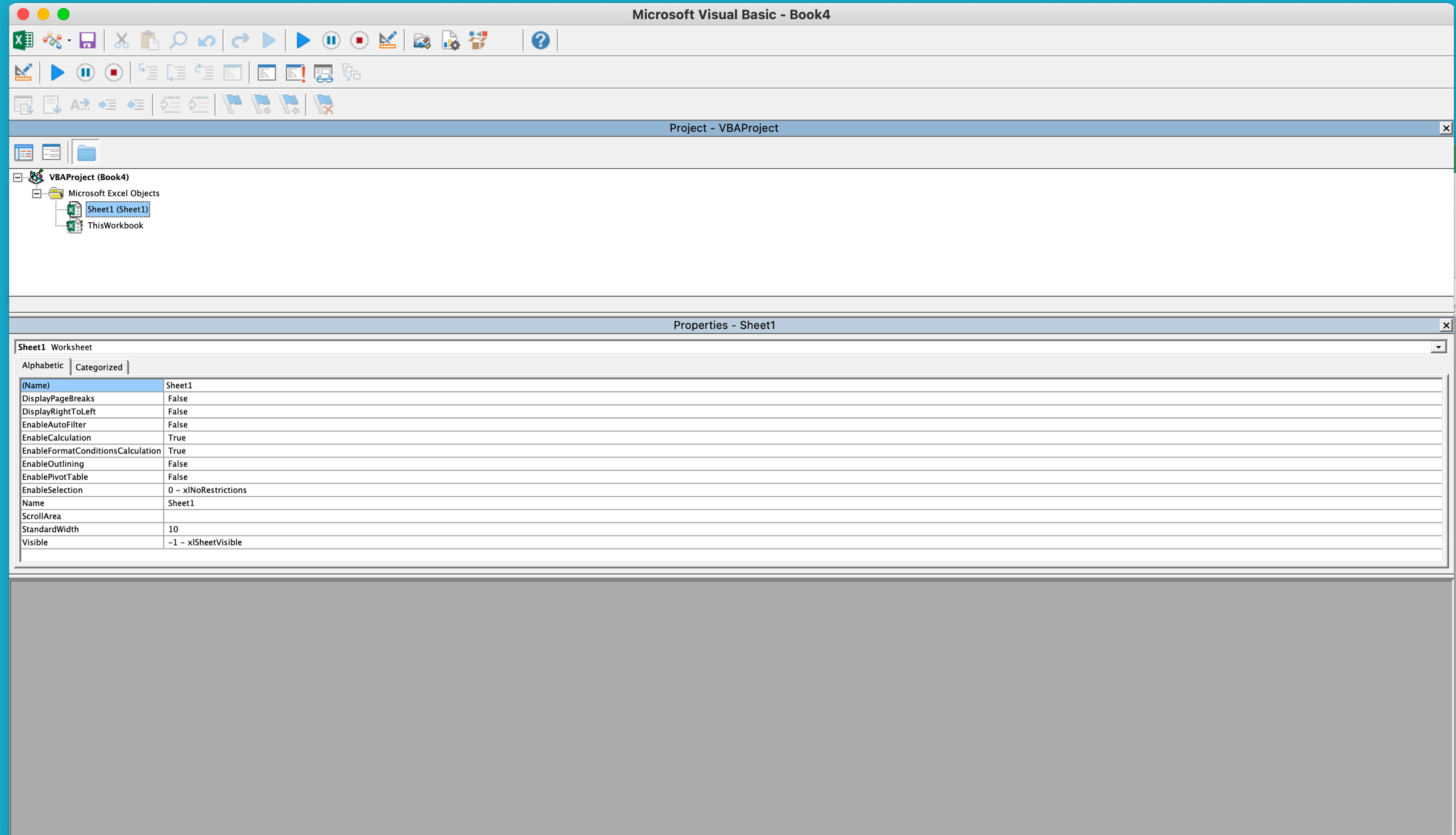The height and width of the screenshot is (835, 1456).
Task: Click the Immediate Window icon with exclamation
Action: click(x=295, y=73)
